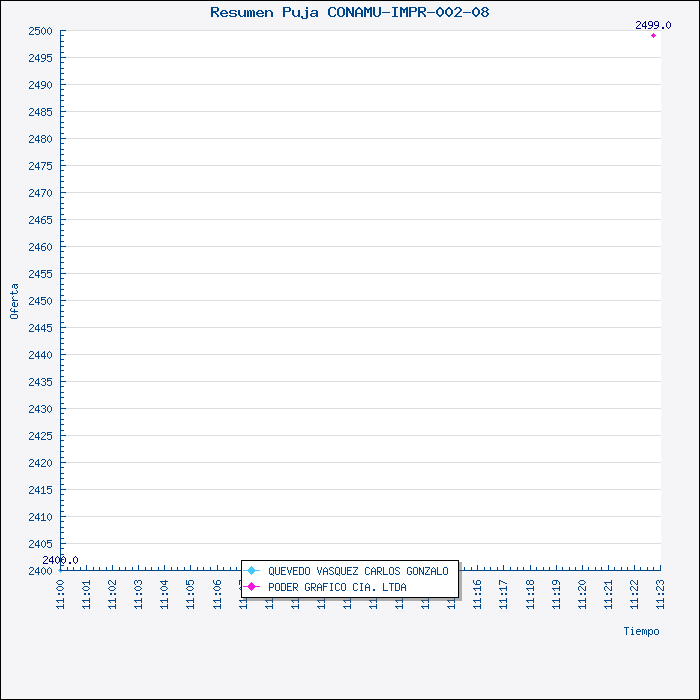Click the 2425 label on the Oferta axis
This screenshot has width=700, height=700.
pyautogui.click(x=40, y=436)
